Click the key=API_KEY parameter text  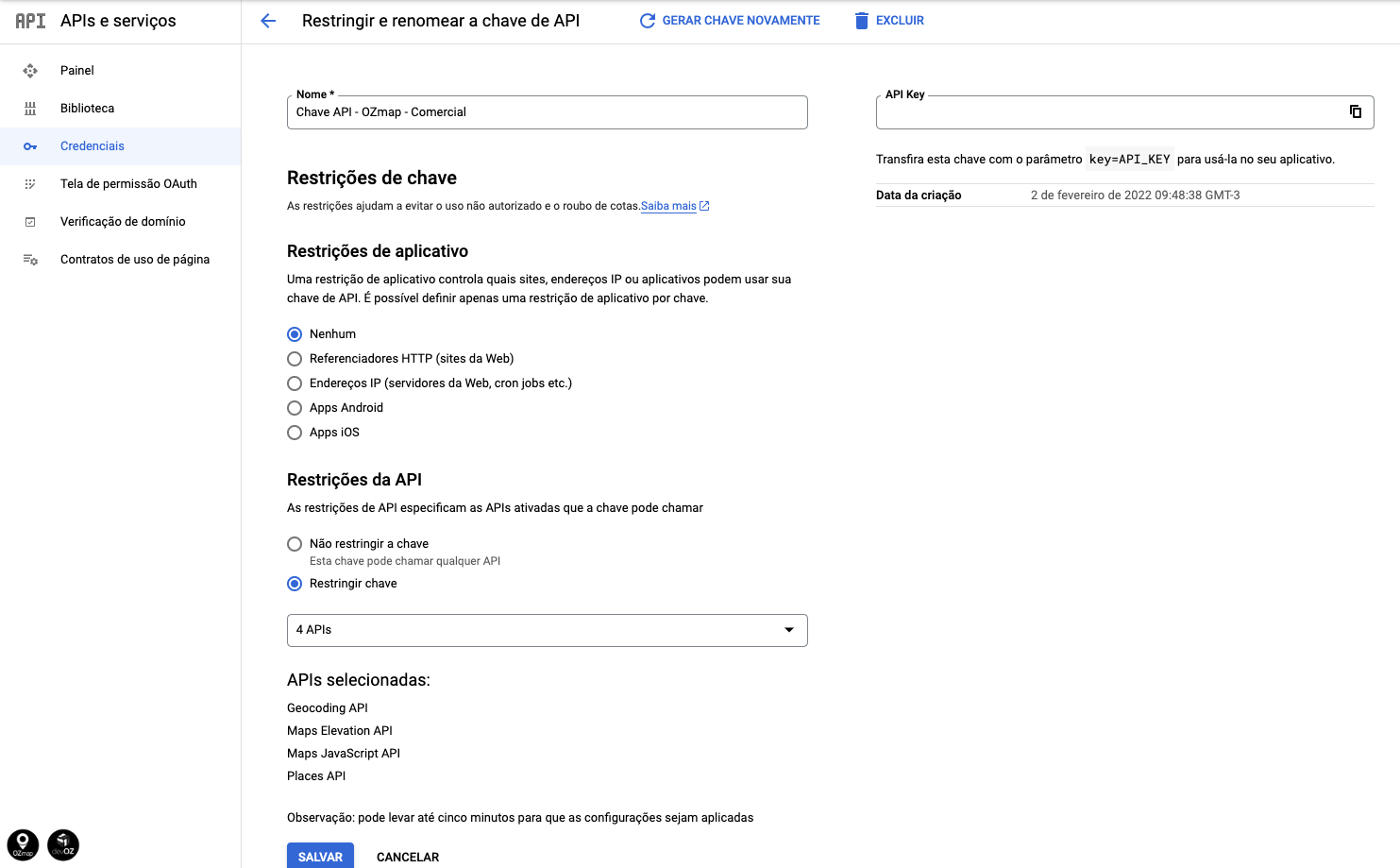click(1129, 160)
